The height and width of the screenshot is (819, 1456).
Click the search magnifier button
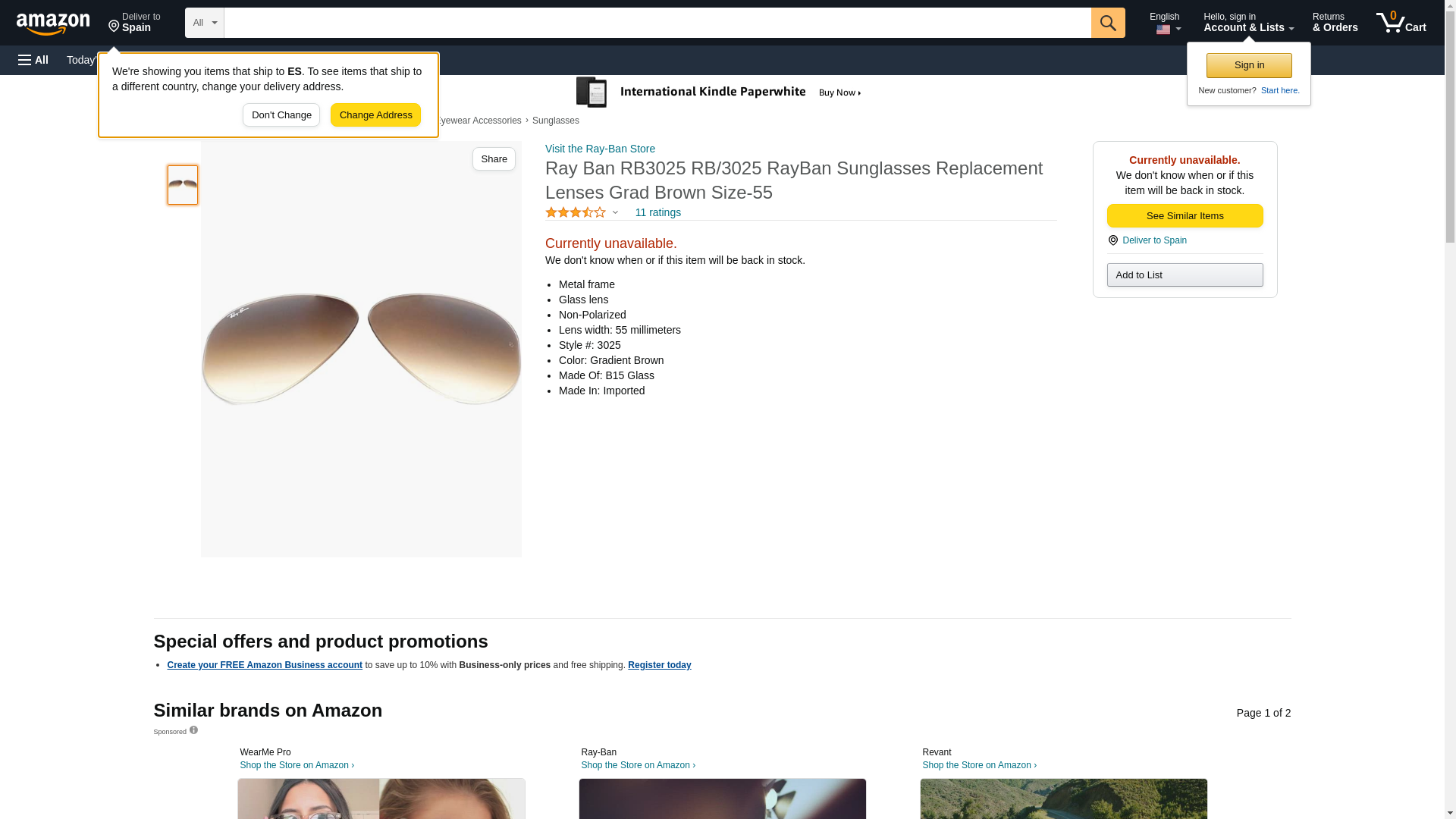tap(1108, 23)
